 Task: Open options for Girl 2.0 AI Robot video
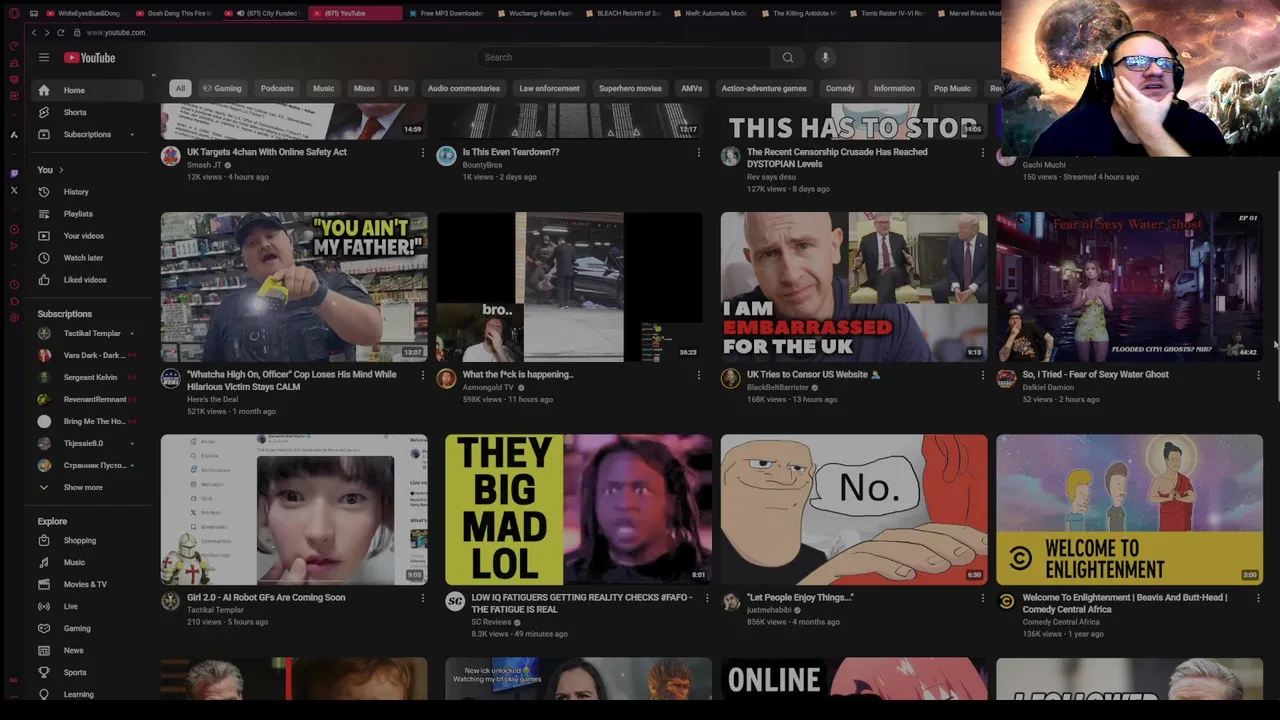[422, 598]
